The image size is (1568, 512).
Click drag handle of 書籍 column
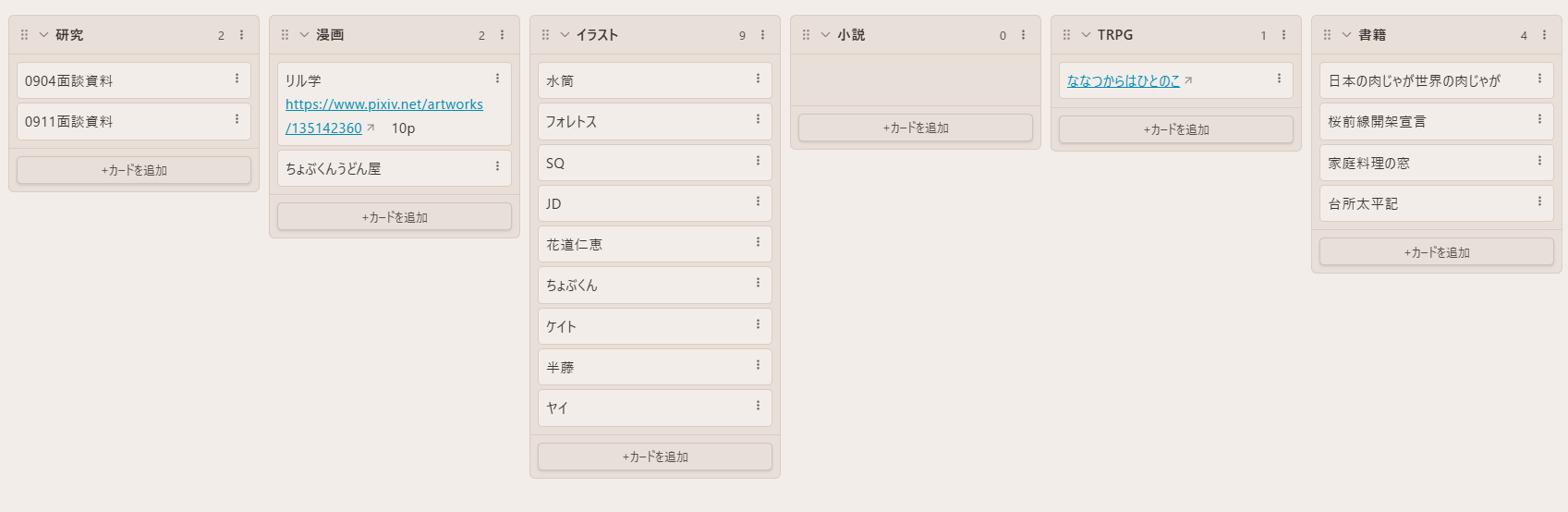tap(1327, 35)
